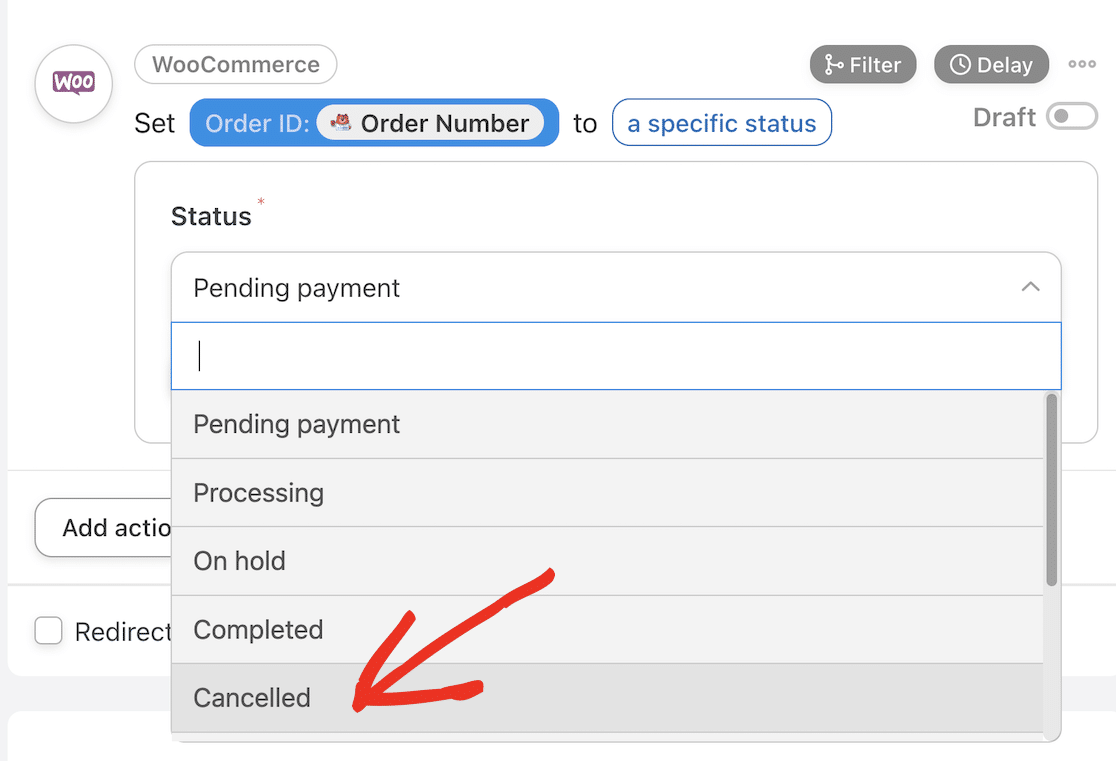Check the Redirect checkbox
Image resolution: width=1116 pixels, height=761 pixels.
point(48,631)
